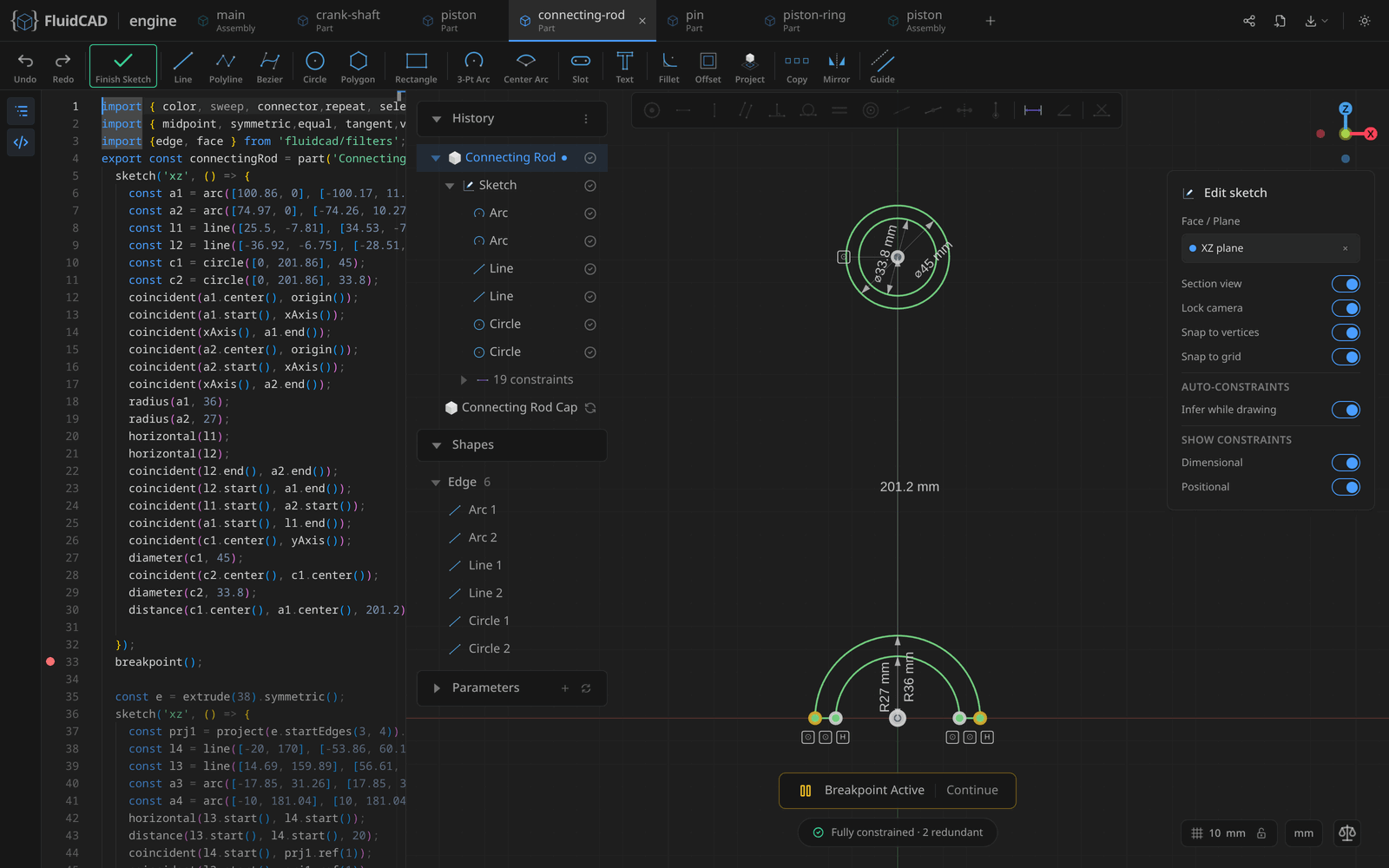Open the download options dropdown
The image size is (1389, 868).
pyautogui.click(x=1317, y=21)
